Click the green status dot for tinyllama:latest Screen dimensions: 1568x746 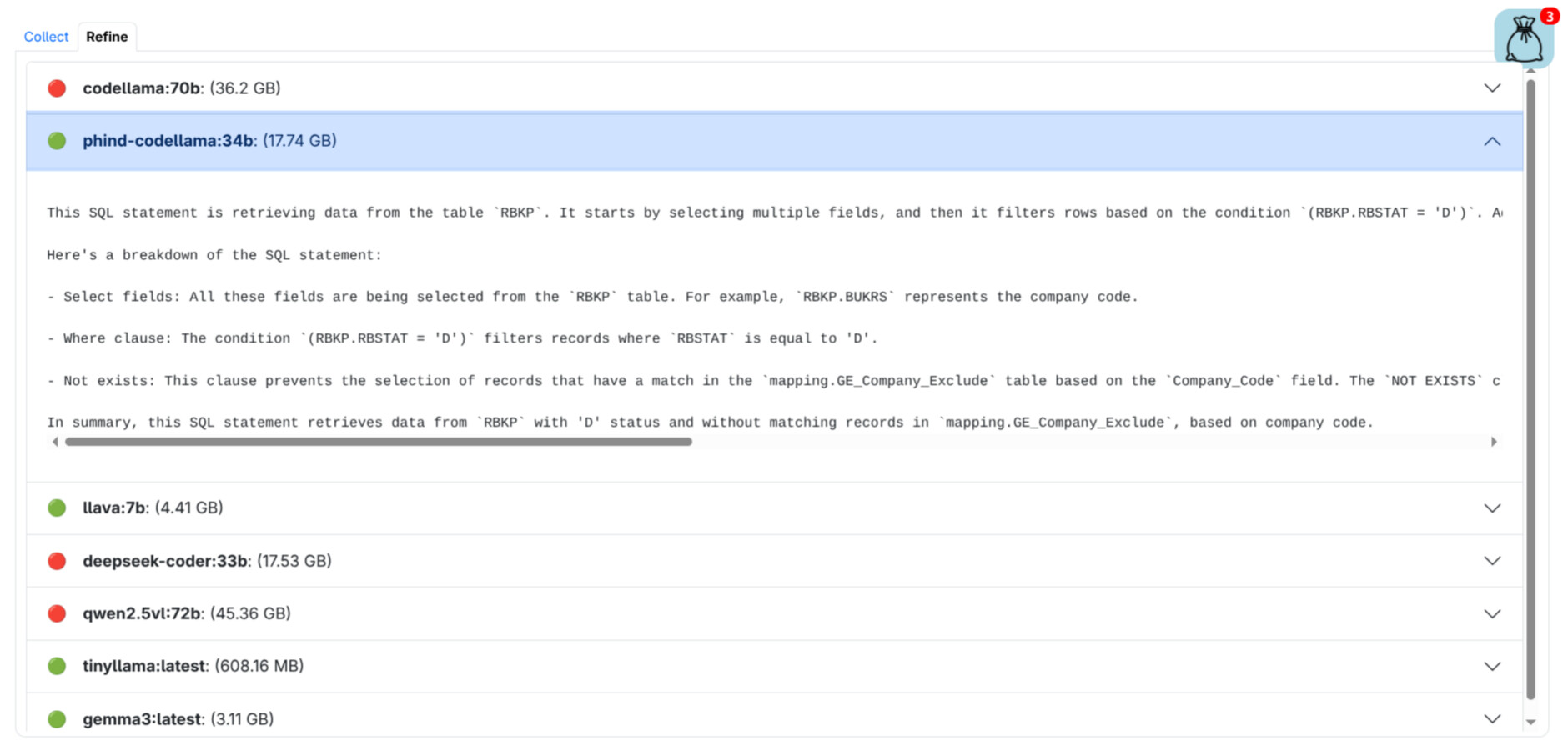click(x=57, y=666)
